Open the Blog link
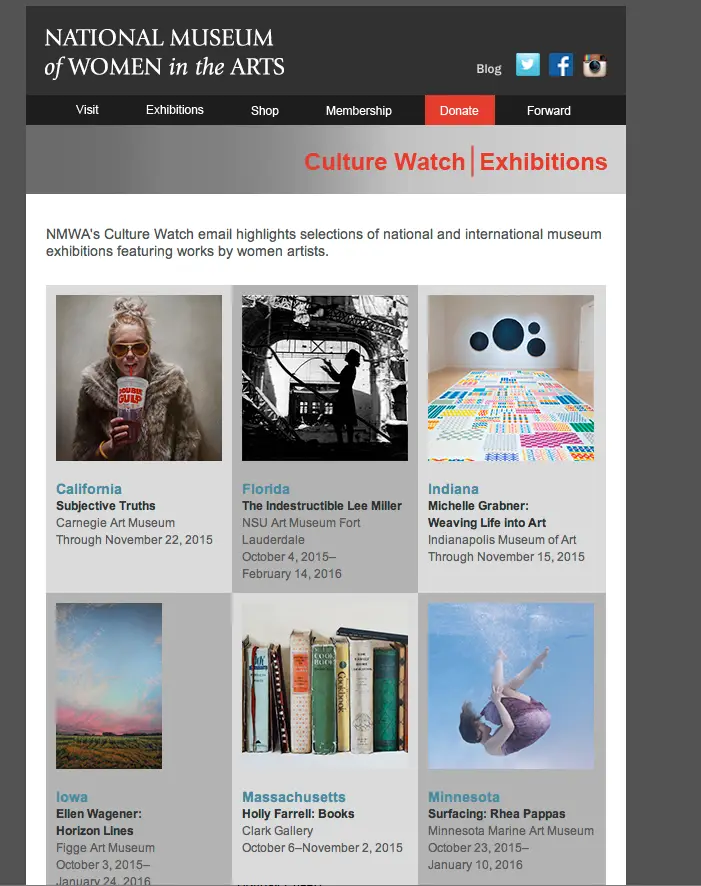This screenshot has width=701, height=886. [489, 68]
